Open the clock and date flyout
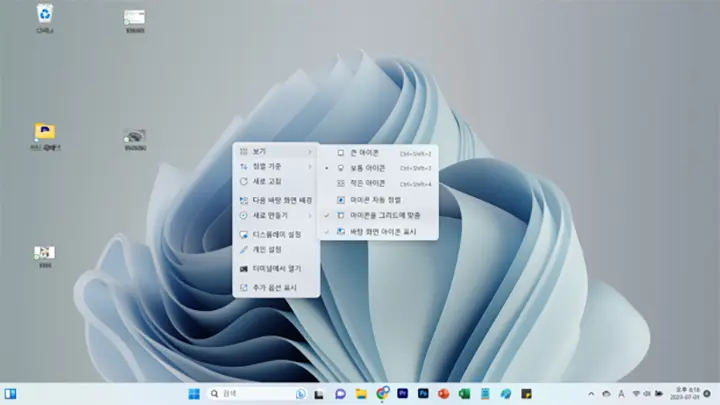 point(685,394)
